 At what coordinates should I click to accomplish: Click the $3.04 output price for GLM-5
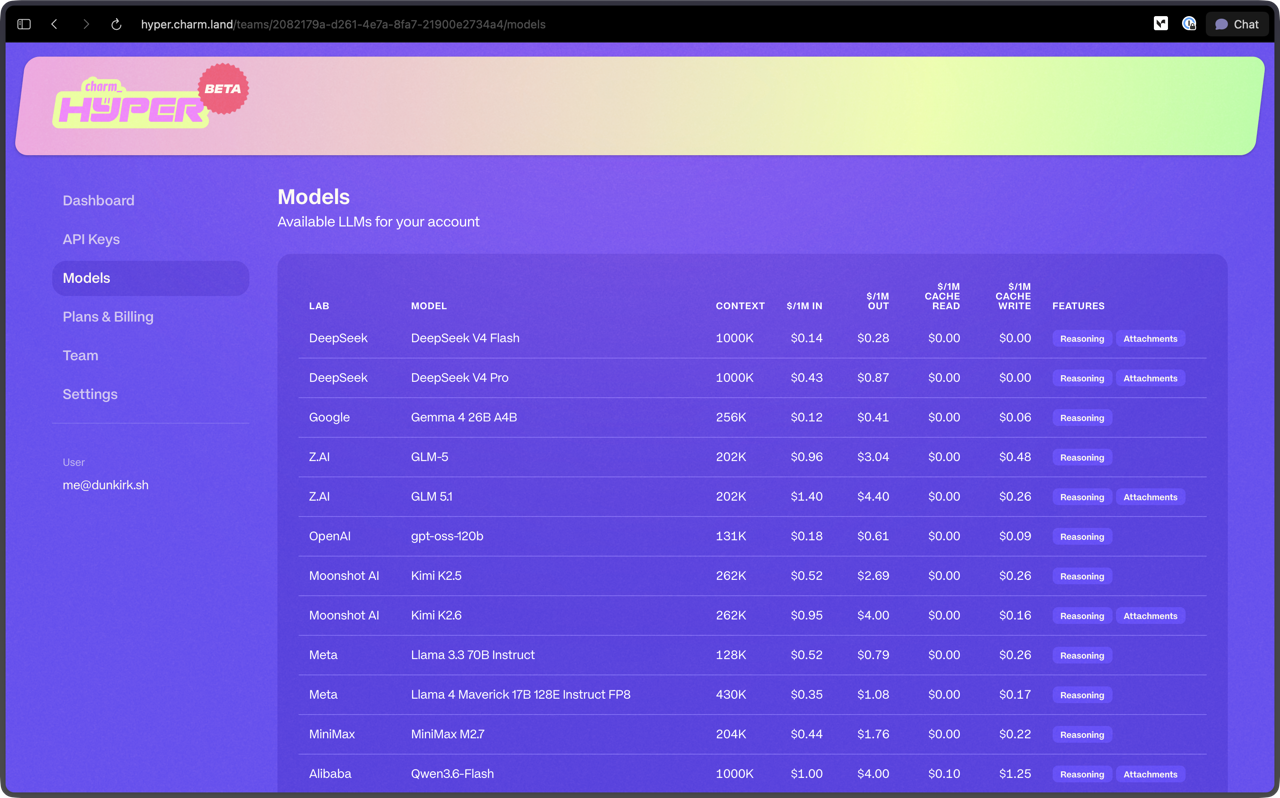[873, 457]
